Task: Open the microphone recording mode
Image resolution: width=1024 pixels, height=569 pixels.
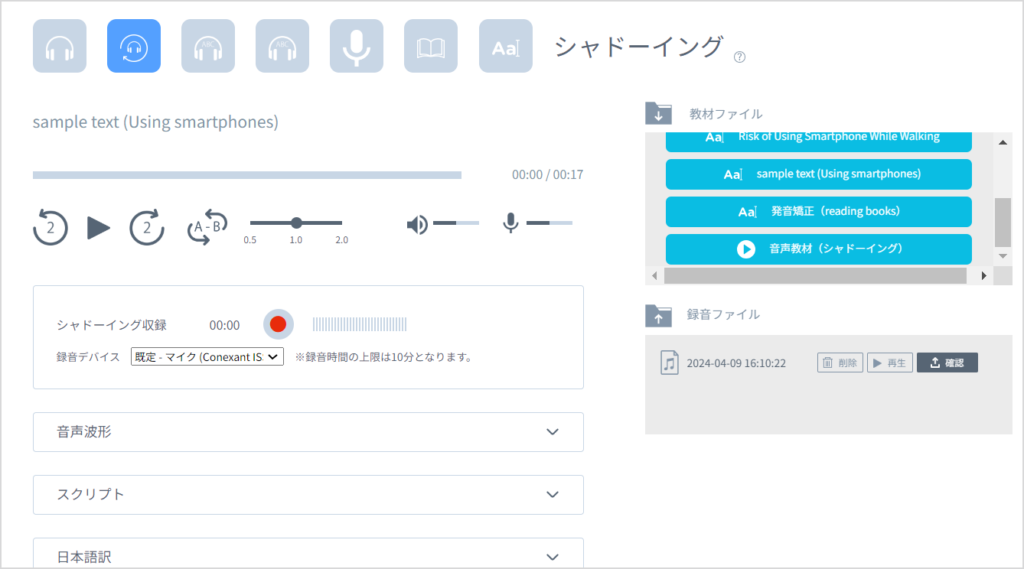Action: 357,46
